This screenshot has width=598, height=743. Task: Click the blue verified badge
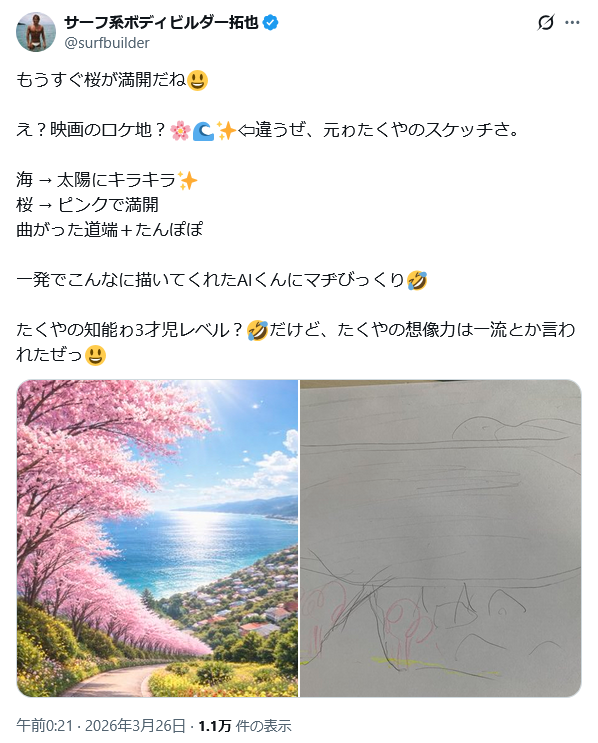271,22
